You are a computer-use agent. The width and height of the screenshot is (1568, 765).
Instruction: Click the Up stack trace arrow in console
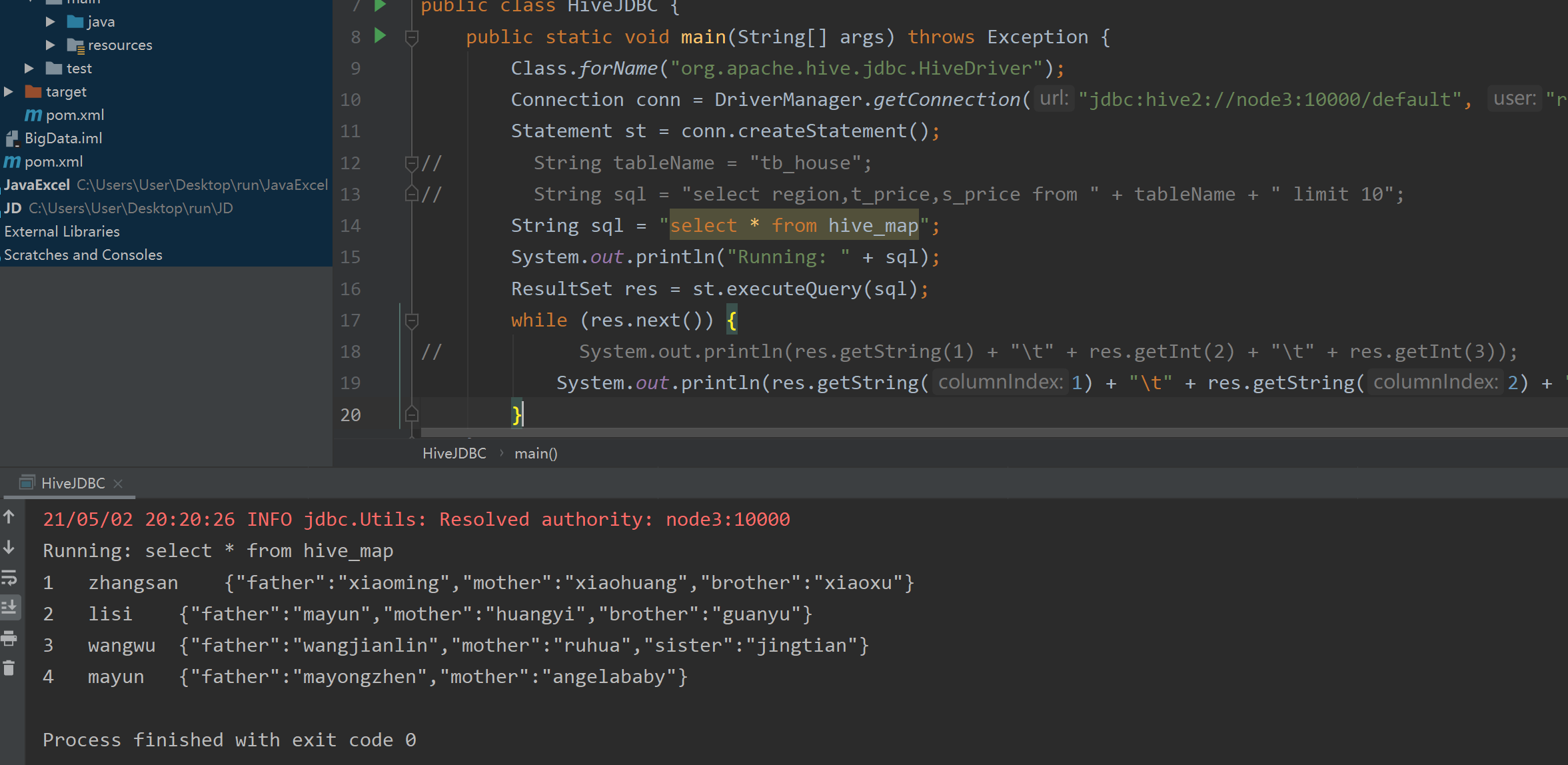point(9,516)
